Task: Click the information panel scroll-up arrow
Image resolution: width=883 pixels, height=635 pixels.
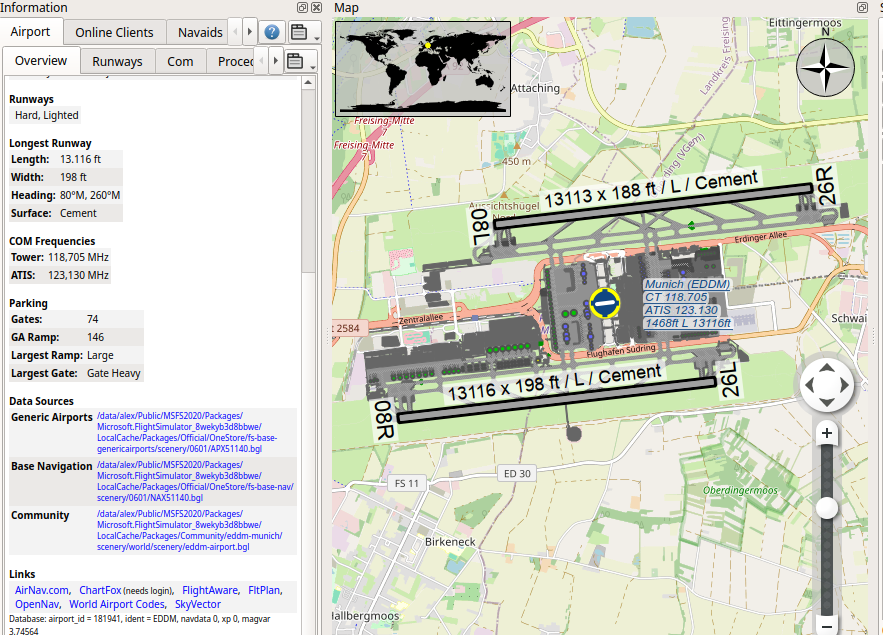Action: (308, 83)
